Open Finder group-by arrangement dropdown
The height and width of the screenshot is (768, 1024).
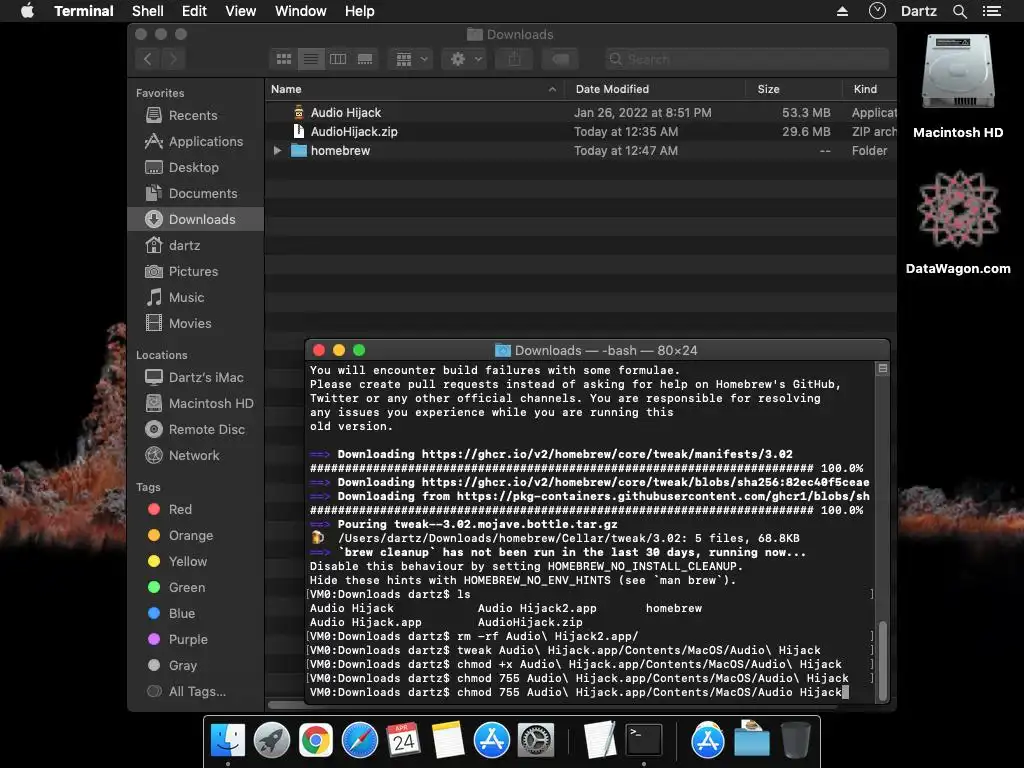click(x=411, y=59)
